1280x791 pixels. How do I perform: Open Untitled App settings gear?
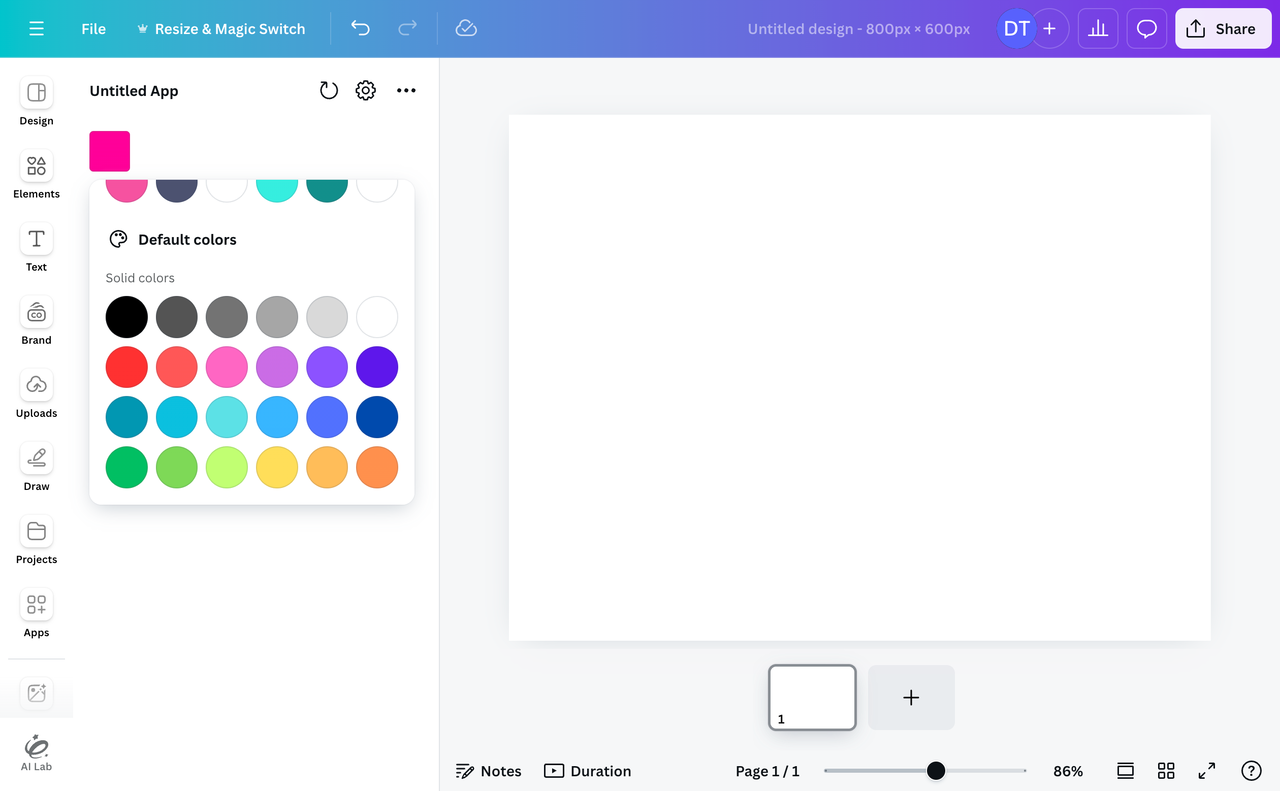point(366,91)
